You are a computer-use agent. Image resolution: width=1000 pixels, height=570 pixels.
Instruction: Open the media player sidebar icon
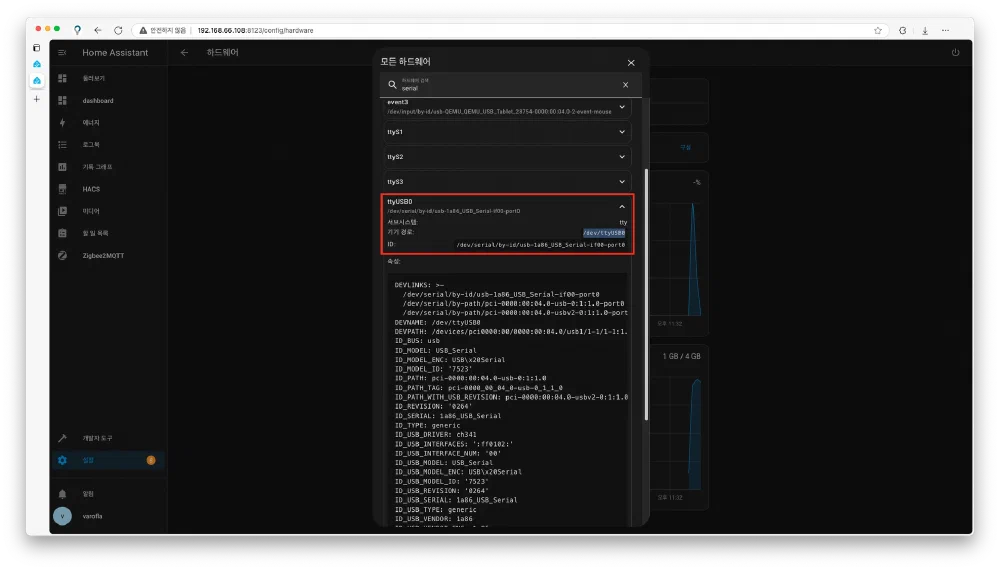(x=62, y=211)
